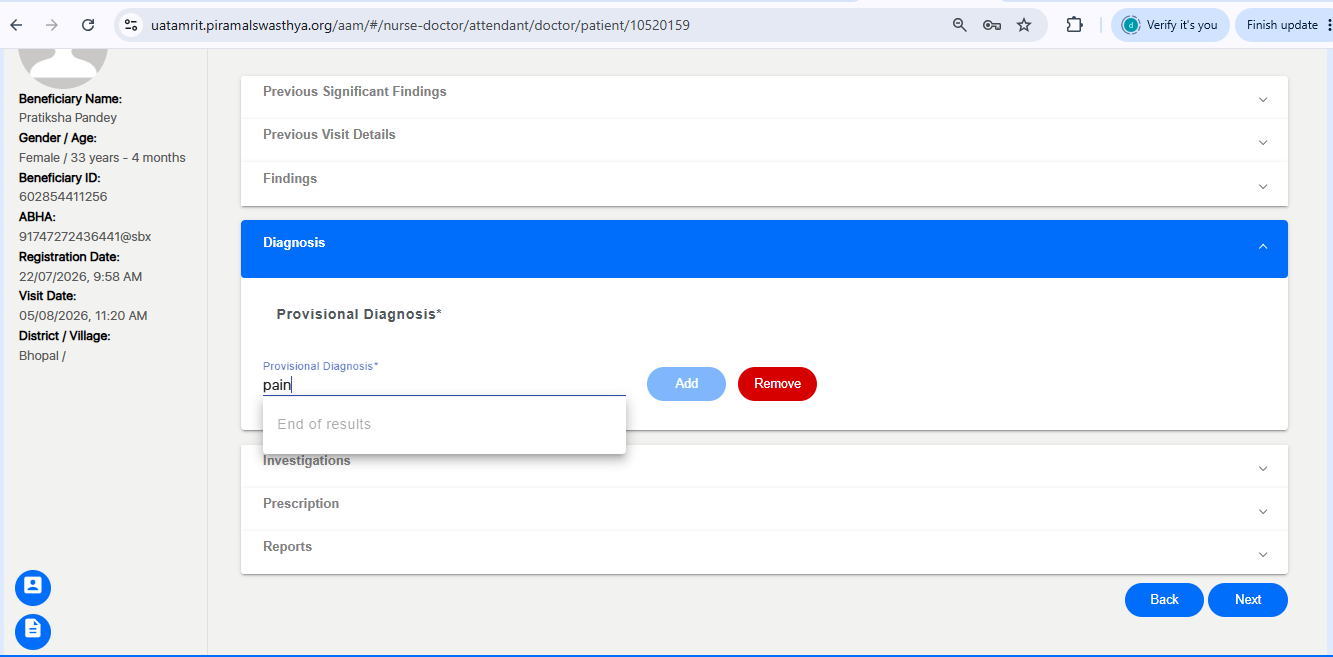Open the beneficiary profile floating icon
This screenshot has height=657, width=1333.
click(x=33, y=587)
